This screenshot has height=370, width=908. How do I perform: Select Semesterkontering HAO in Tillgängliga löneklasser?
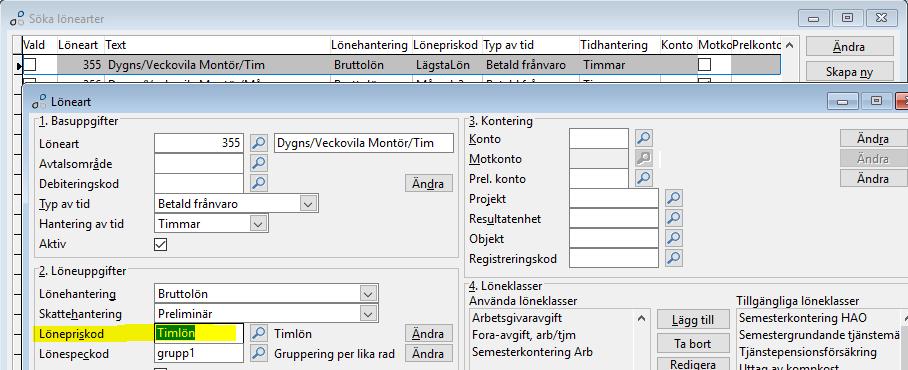(803, 318)
